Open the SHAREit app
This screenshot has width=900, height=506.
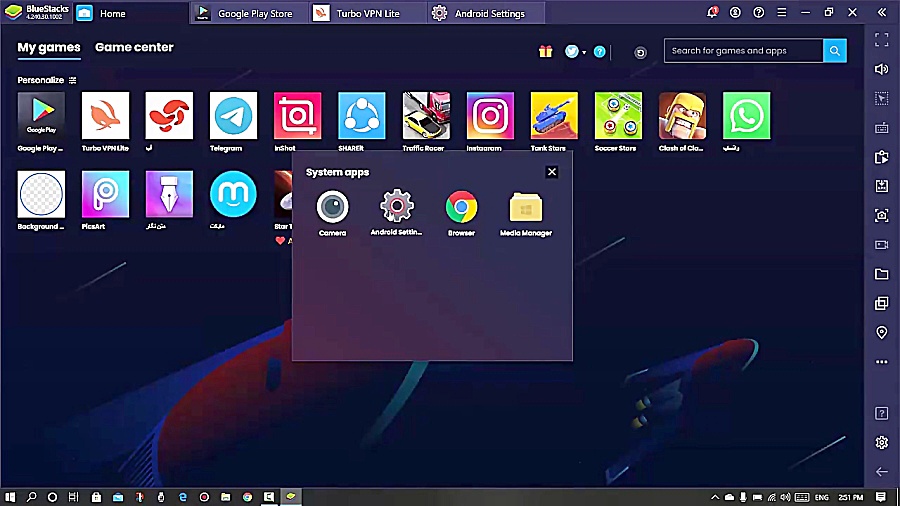point(362,115)
